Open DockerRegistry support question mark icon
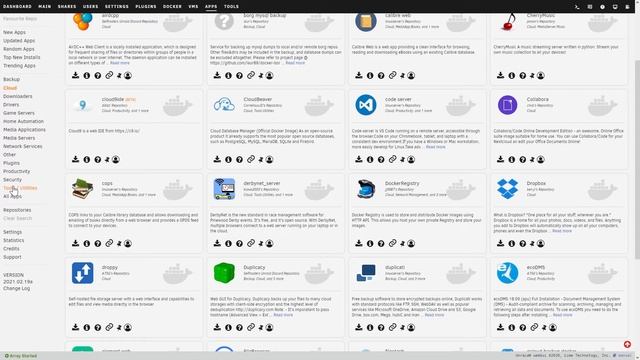This screenshot has height=360, width=640. [381, 243]
